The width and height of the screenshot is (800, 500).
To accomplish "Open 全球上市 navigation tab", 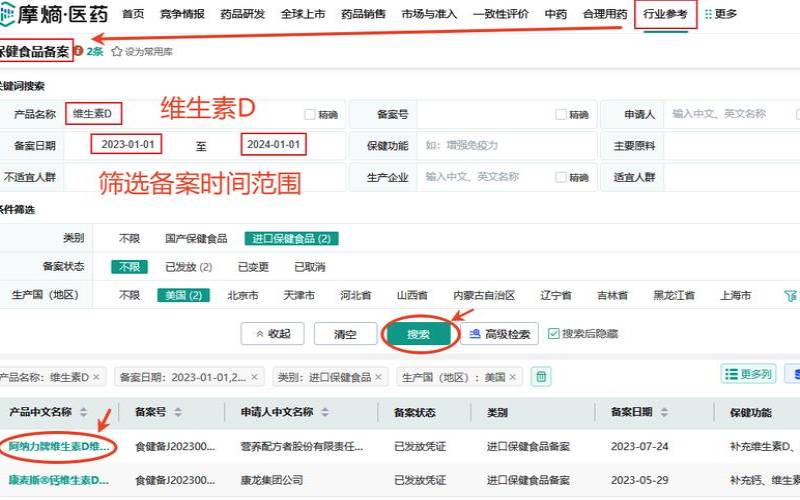I will click(x=303, y=14).
